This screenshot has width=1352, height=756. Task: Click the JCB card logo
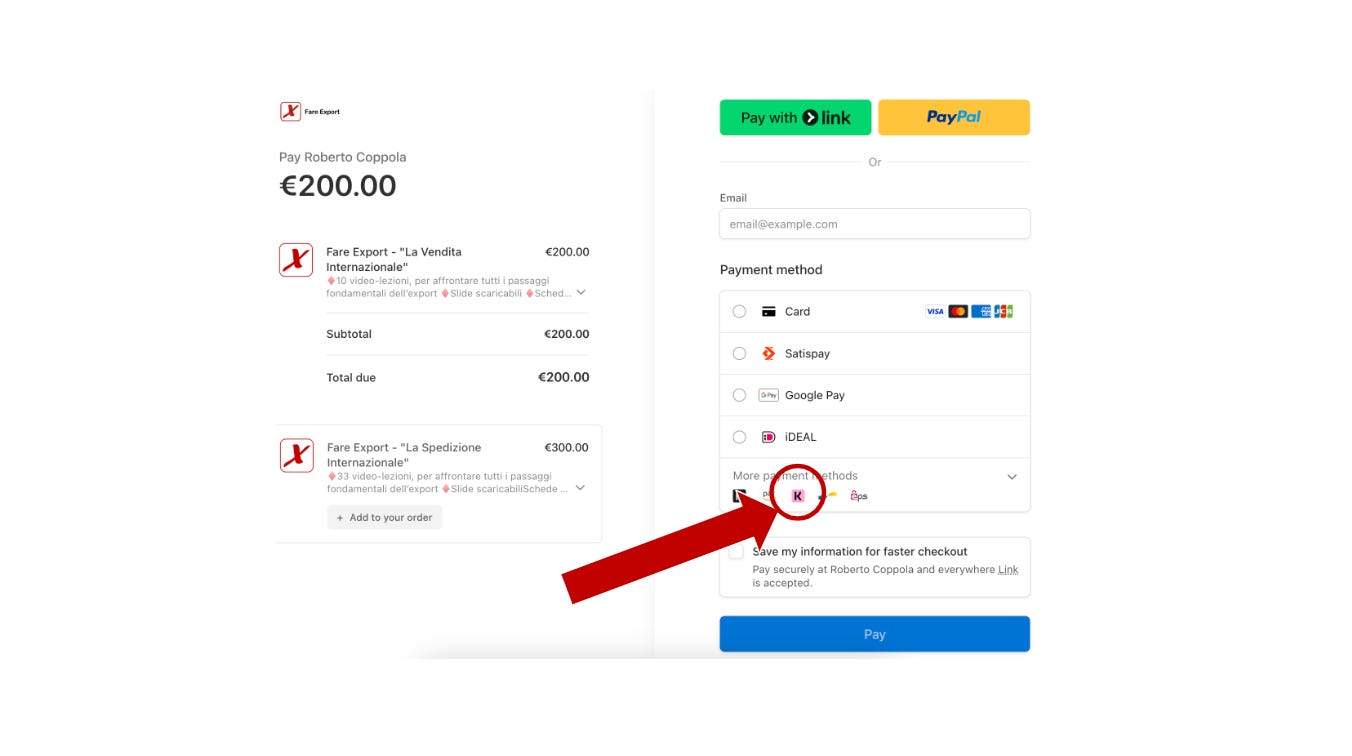(x=1004, y=312)
